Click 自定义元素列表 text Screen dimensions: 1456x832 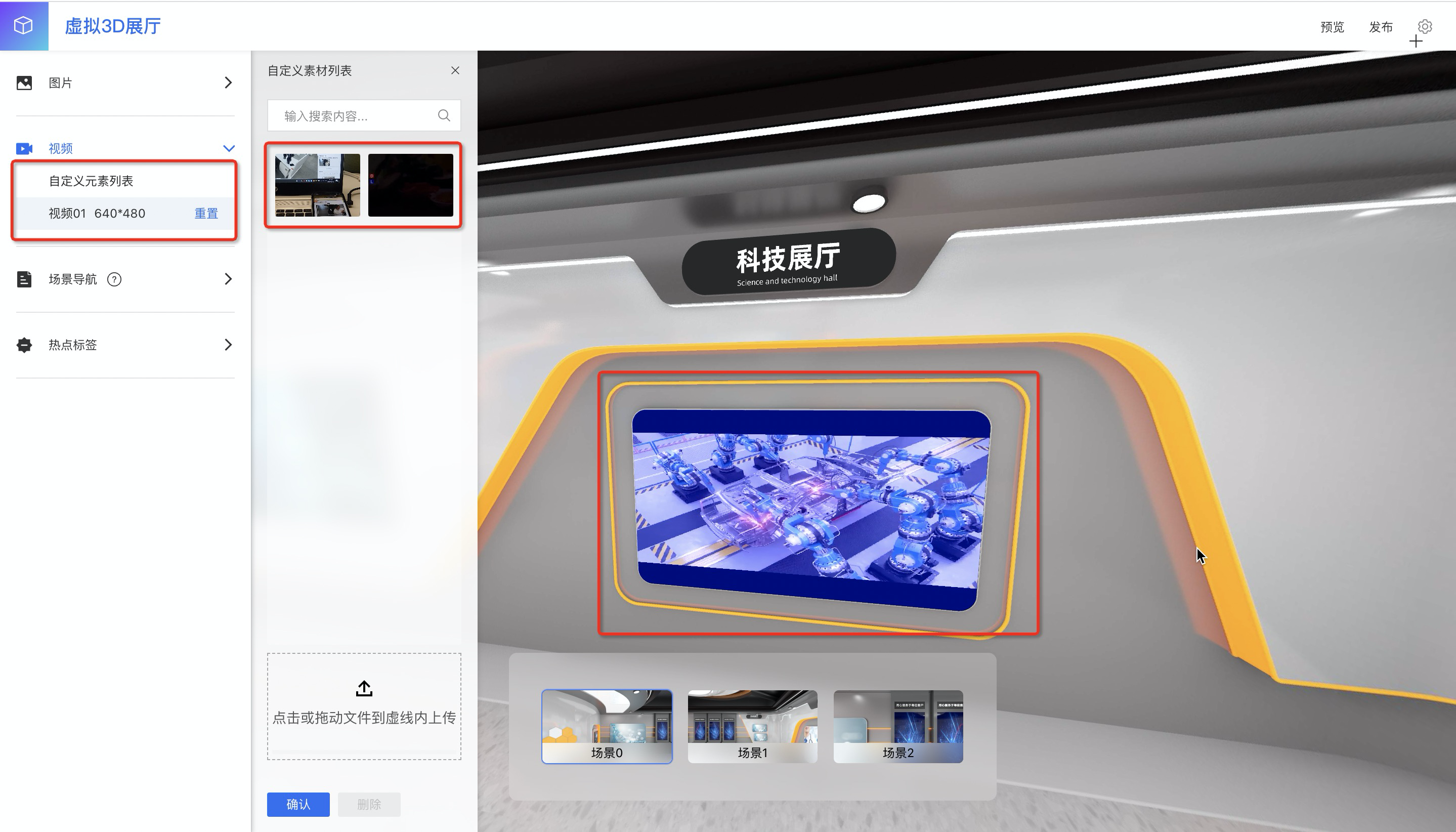(x=91, y=181)
